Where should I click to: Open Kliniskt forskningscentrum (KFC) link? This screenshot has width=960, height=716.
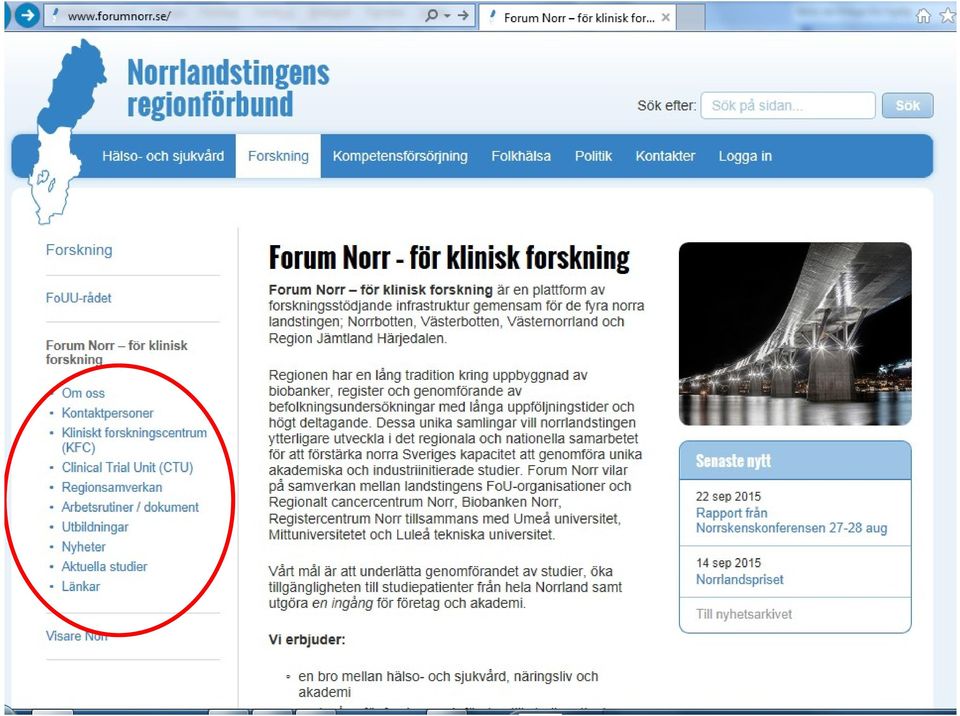click(134, 440)
